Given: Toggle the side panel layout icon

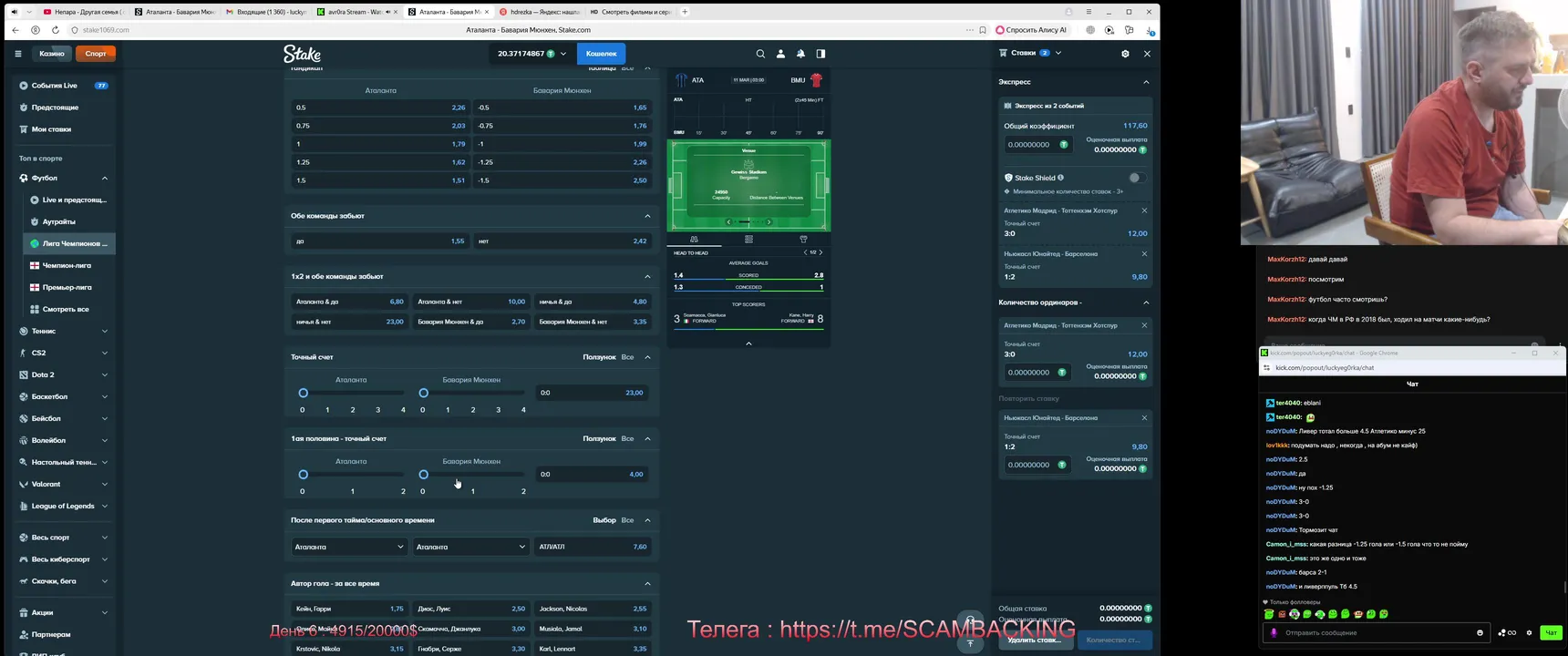Looking at the screenshot, I should pyautogui.click(x=820, y=54).
